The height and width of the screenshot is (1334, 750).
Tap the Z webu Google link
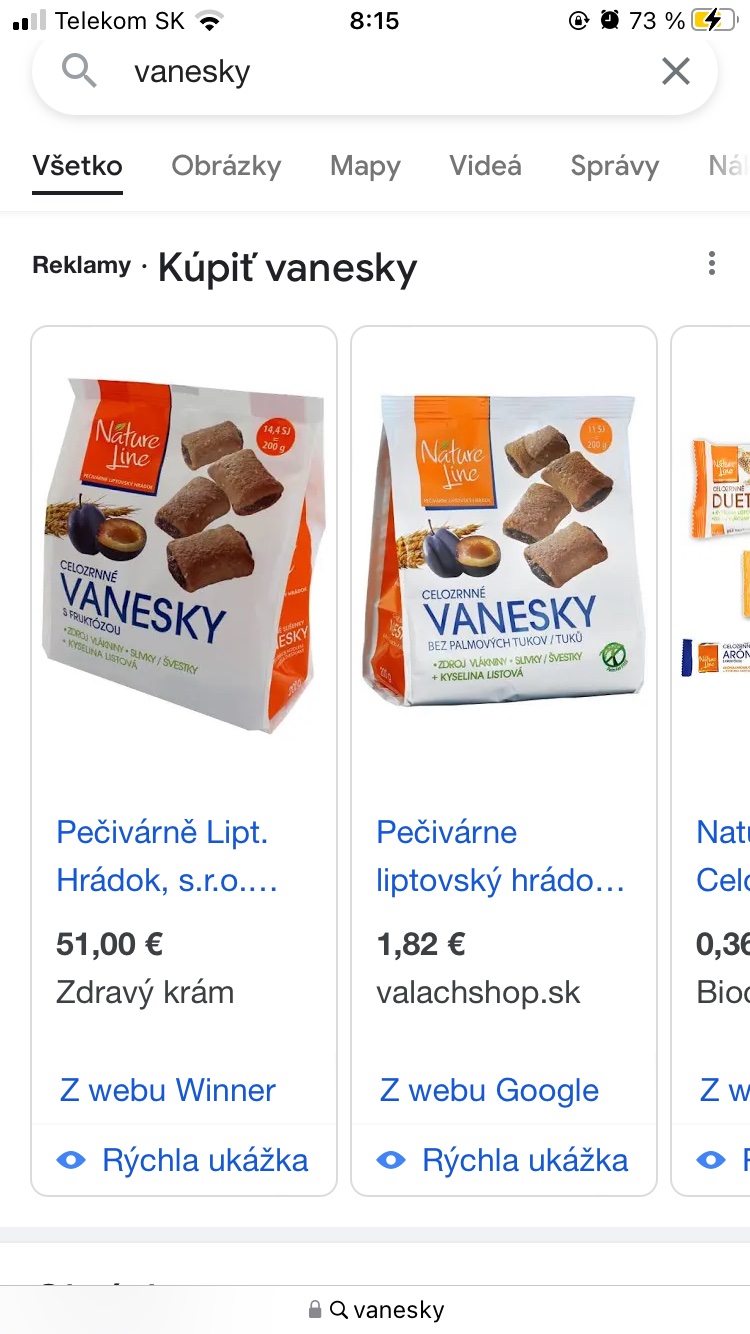coord(489,1090)
